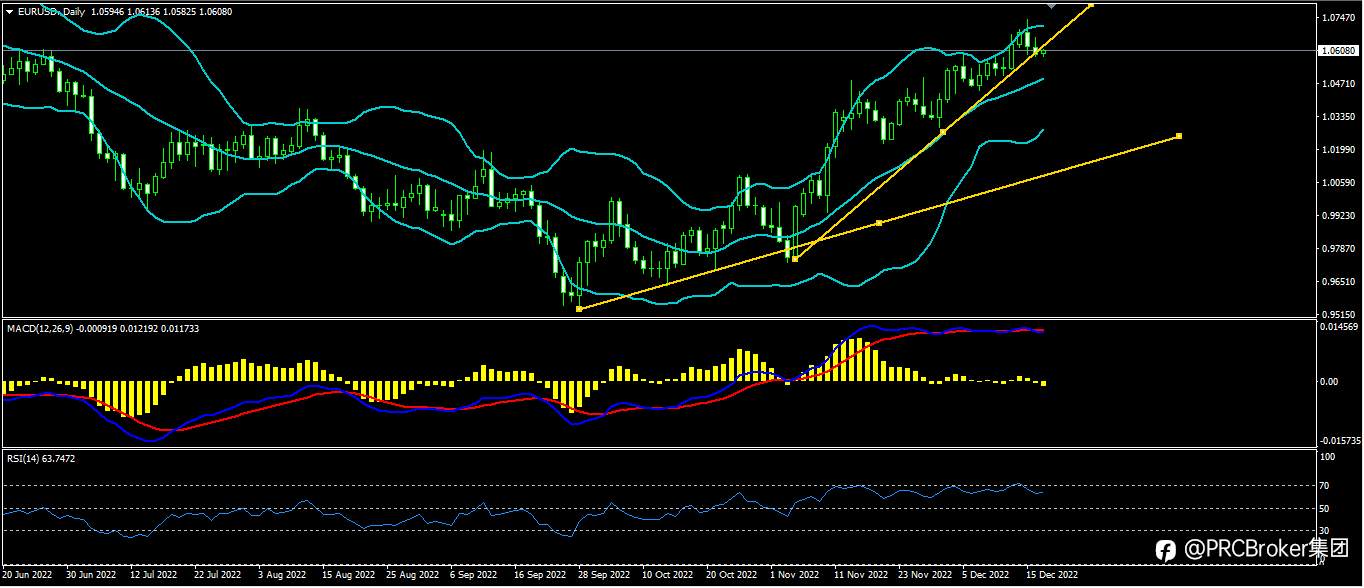
Task: Click date label 20 Jun 2022
Action: [27, 576]
